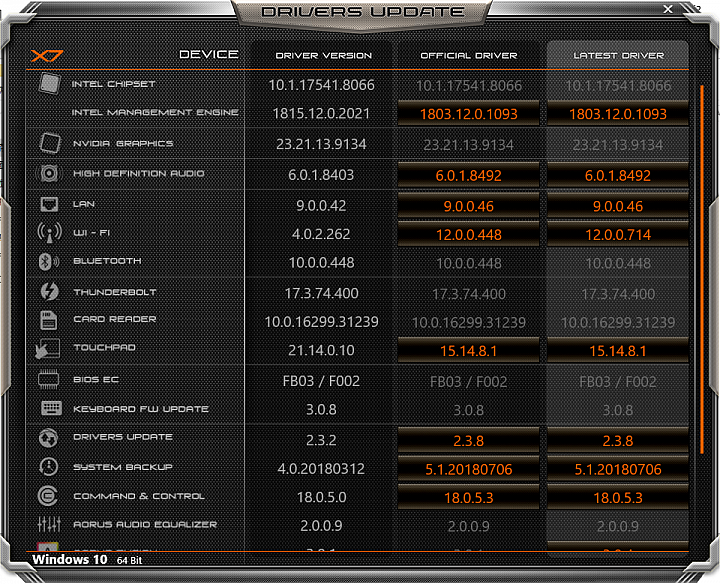Select the Driver Version column header
Image resolution: width=720 pixels, height=584 pixels.
323,56
